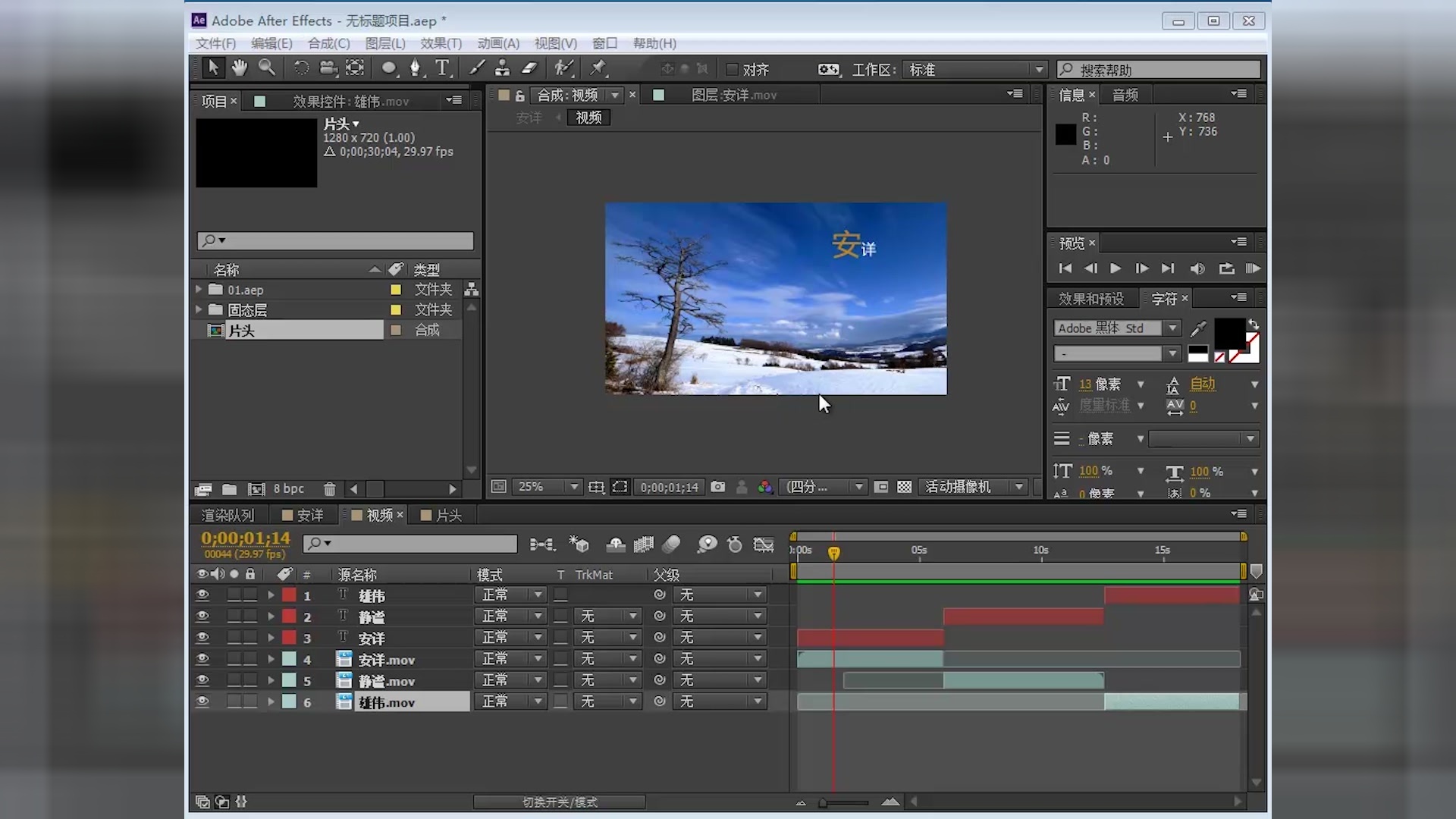Mute audio in preview panel
Screen dimensions: 1456x819
(x=1197, y=268)
